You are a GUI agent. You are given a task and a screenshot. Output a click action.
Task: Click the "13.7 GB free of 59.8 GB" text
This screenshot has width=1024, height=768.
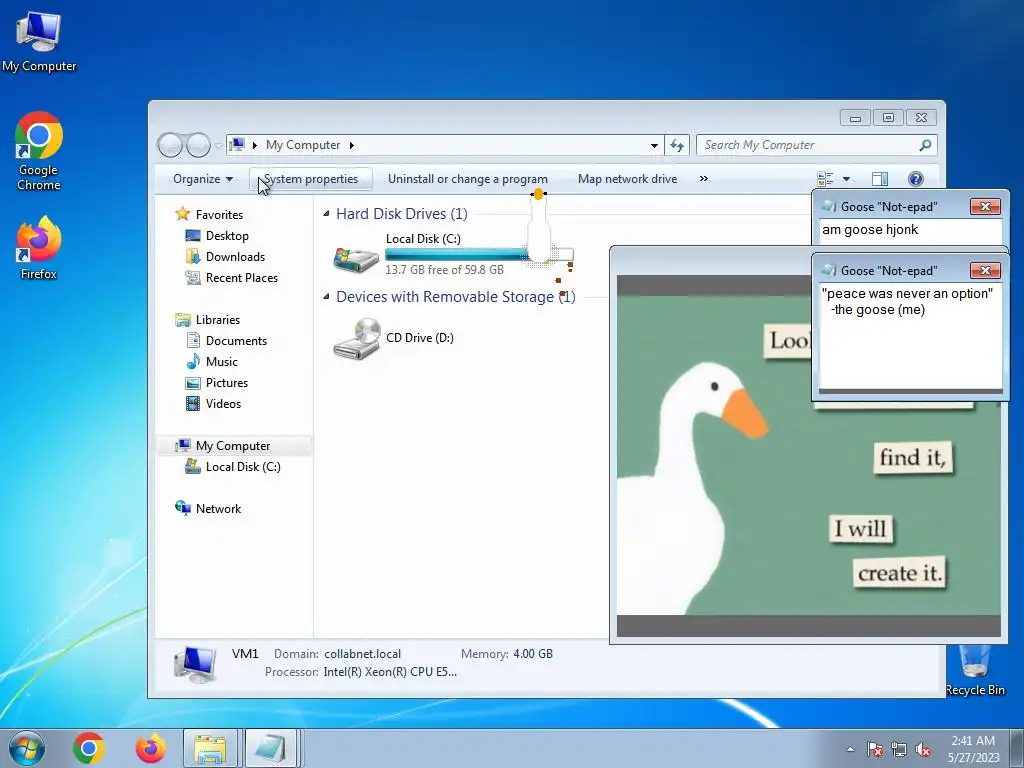point(444,270)
